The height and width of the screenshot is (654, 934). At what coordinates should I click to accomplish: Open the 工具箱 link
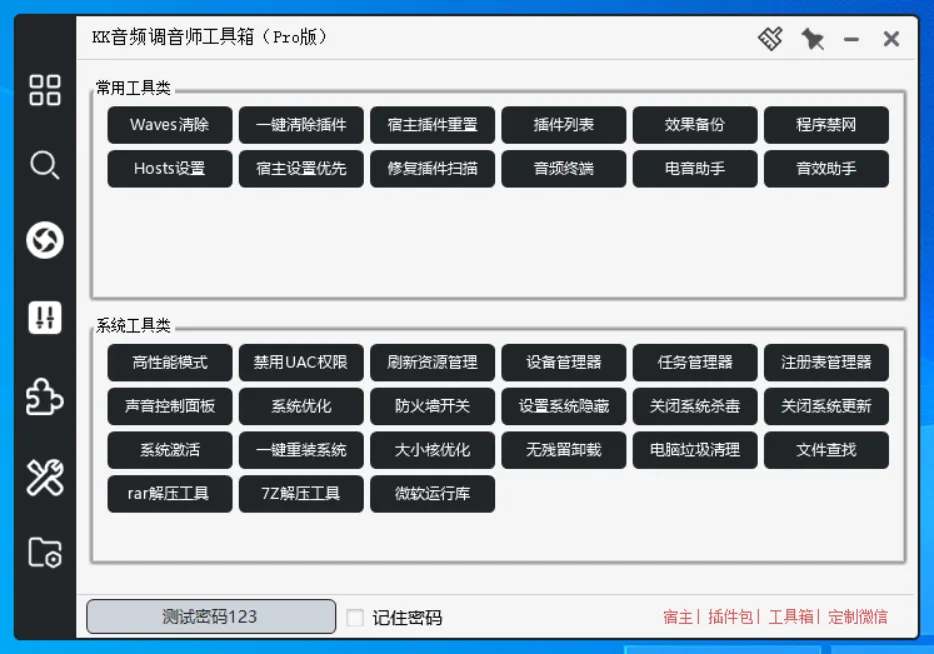tap(791, 616)
